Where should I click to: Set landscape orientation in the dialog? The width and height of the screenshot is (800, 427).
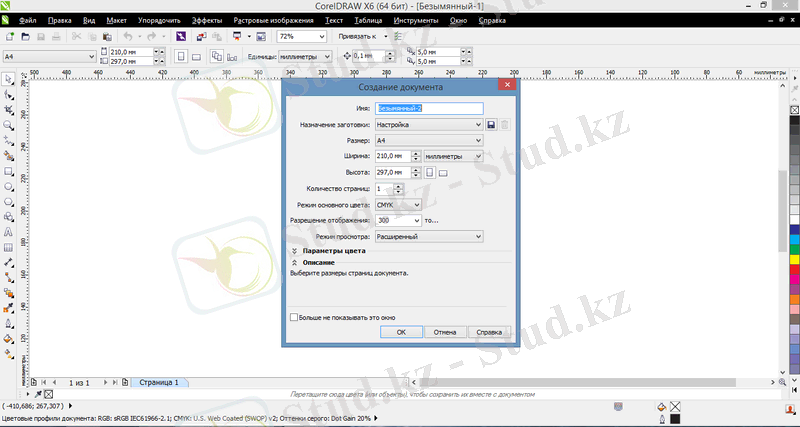(x=443, y=173)
